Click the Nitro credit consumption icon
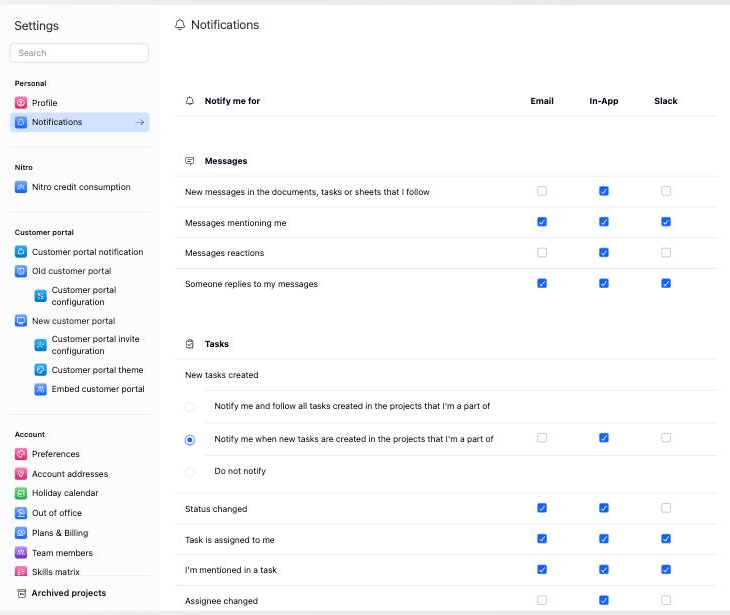The width and height of the screenshot is (730, 615). tap(21, 187)
